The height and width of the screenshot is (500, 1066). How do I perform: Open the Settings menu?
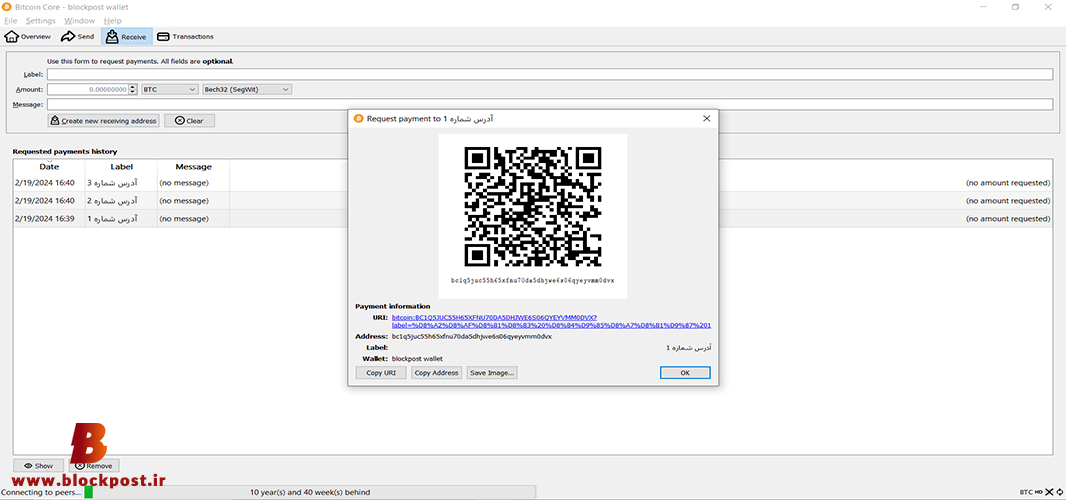click(x=41, y=21)
